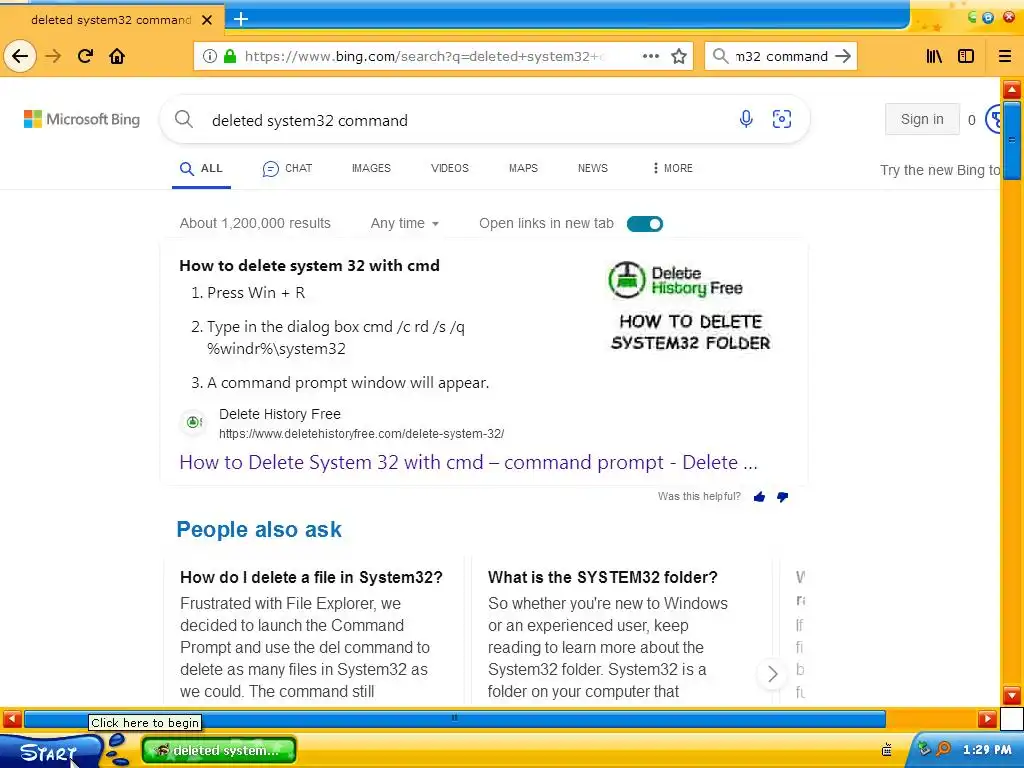This screenshot has width=1024, height=768.
Task: Click the horizontal scrollbar right arrow
Action: pos(987,719)
